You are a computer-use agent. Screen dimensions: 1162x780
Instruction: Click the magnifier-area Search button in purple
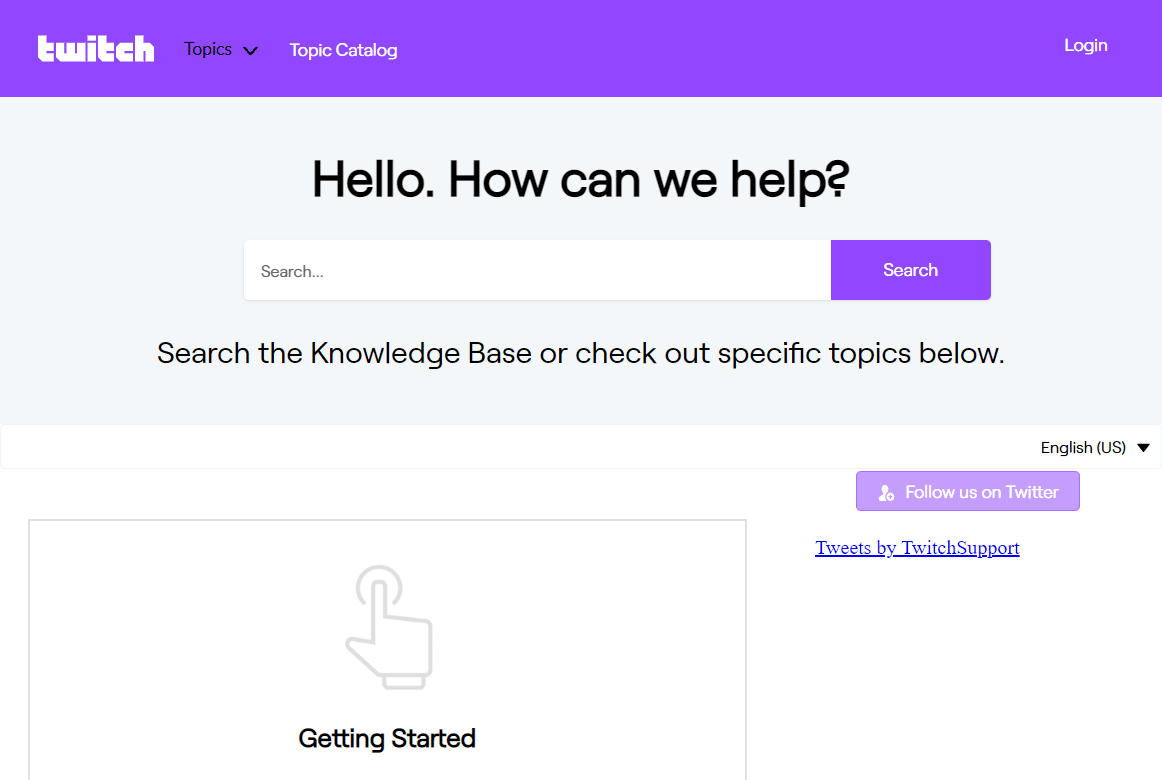coord(910,270)
